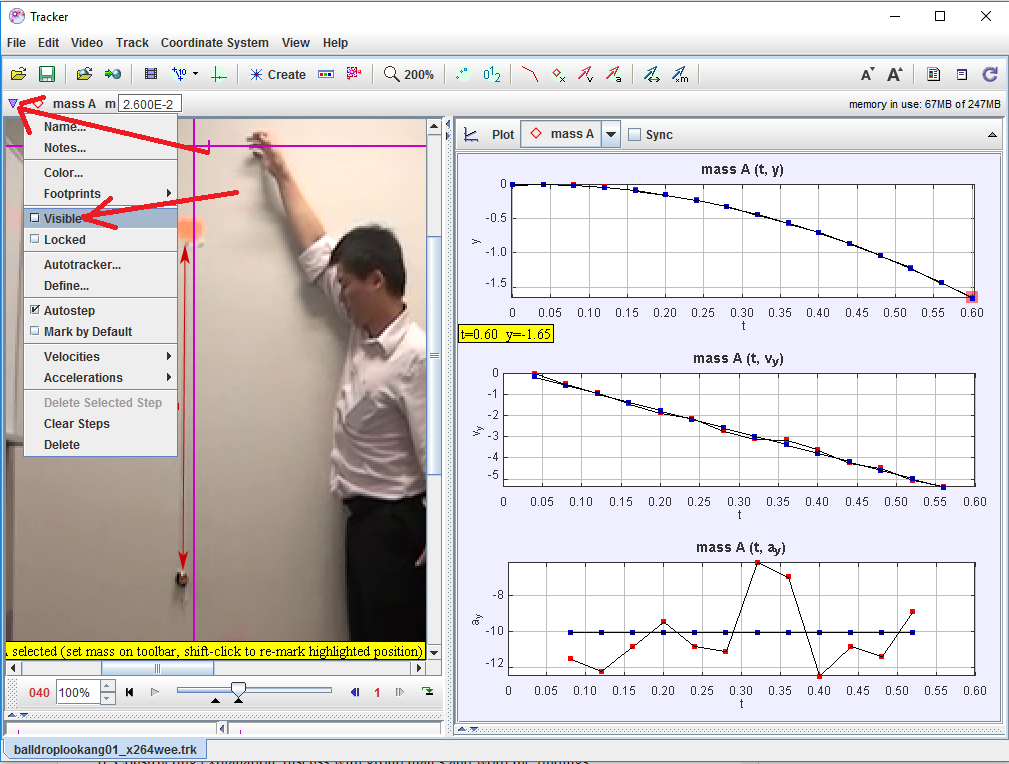
Task: Open the track control icon
Action: point(326,74)
